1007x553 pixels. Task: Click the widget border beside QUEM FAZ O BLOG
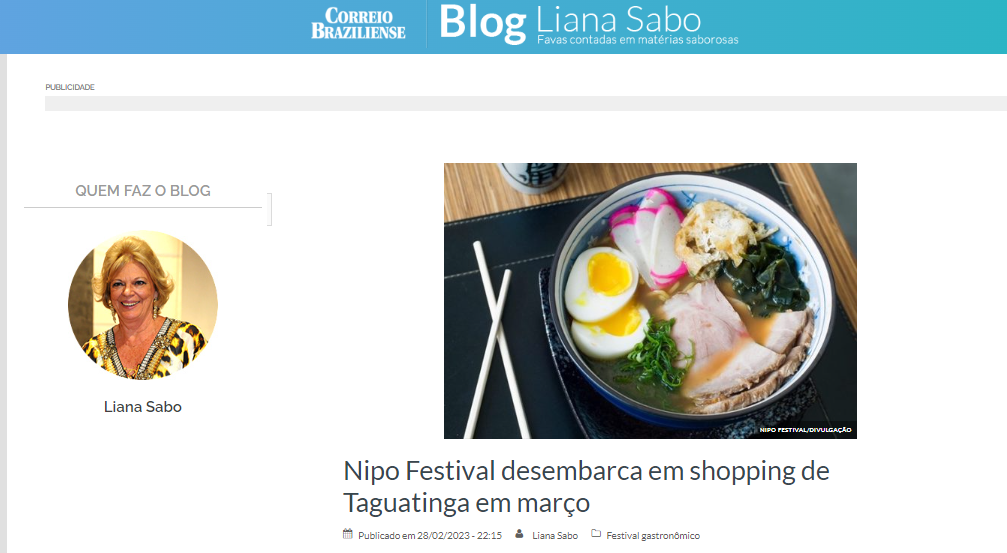[270, 209]
